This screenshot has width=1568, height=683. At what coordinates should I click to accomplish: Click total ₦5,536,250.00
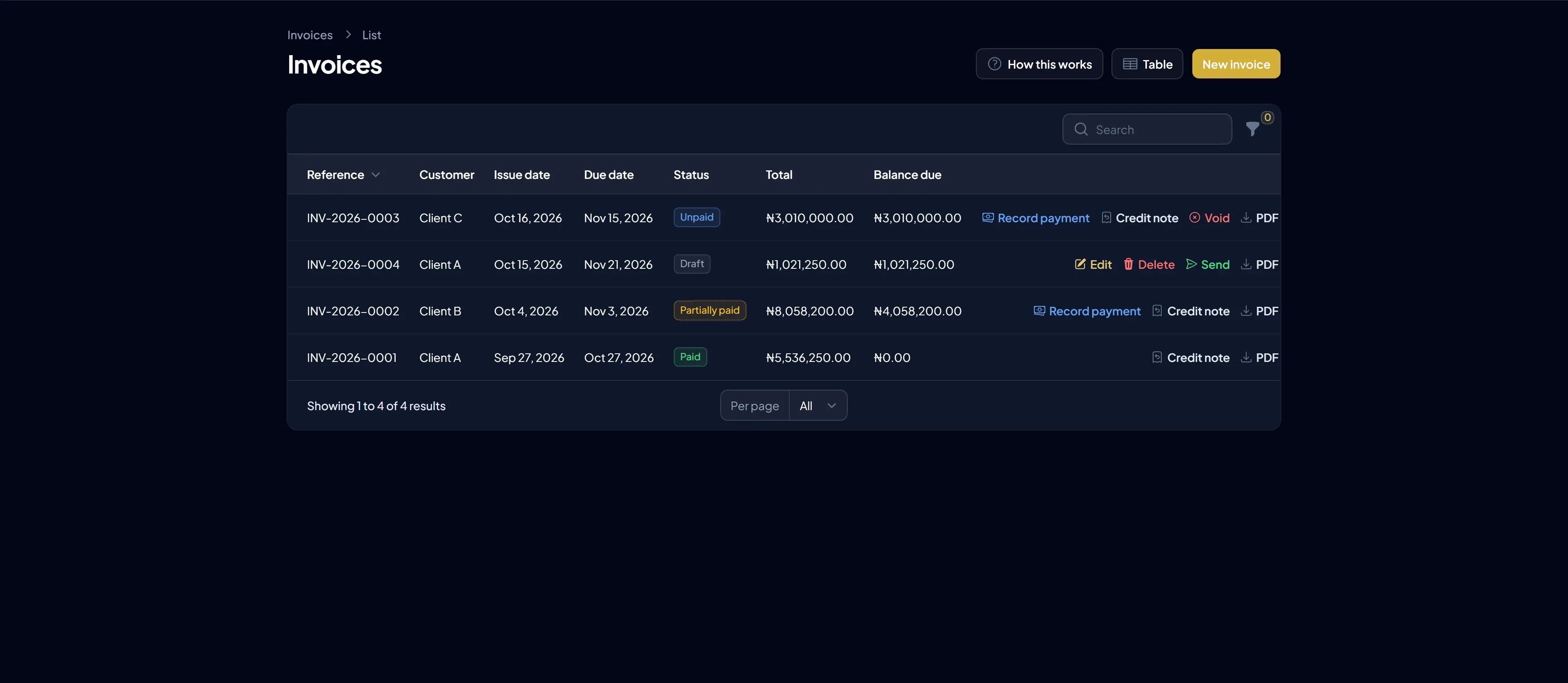(808, 357)
